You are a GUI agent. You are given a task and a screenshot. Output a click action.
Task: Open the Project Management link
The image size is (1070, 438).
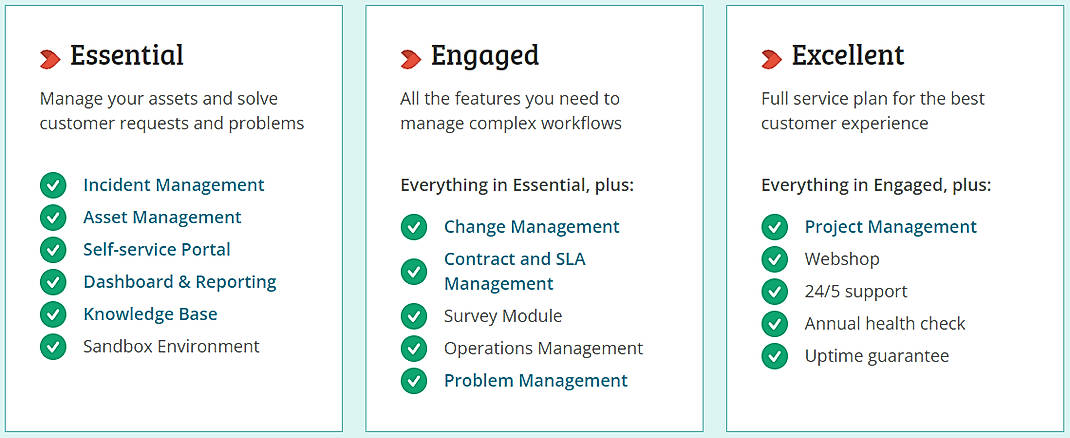(891, 227)
